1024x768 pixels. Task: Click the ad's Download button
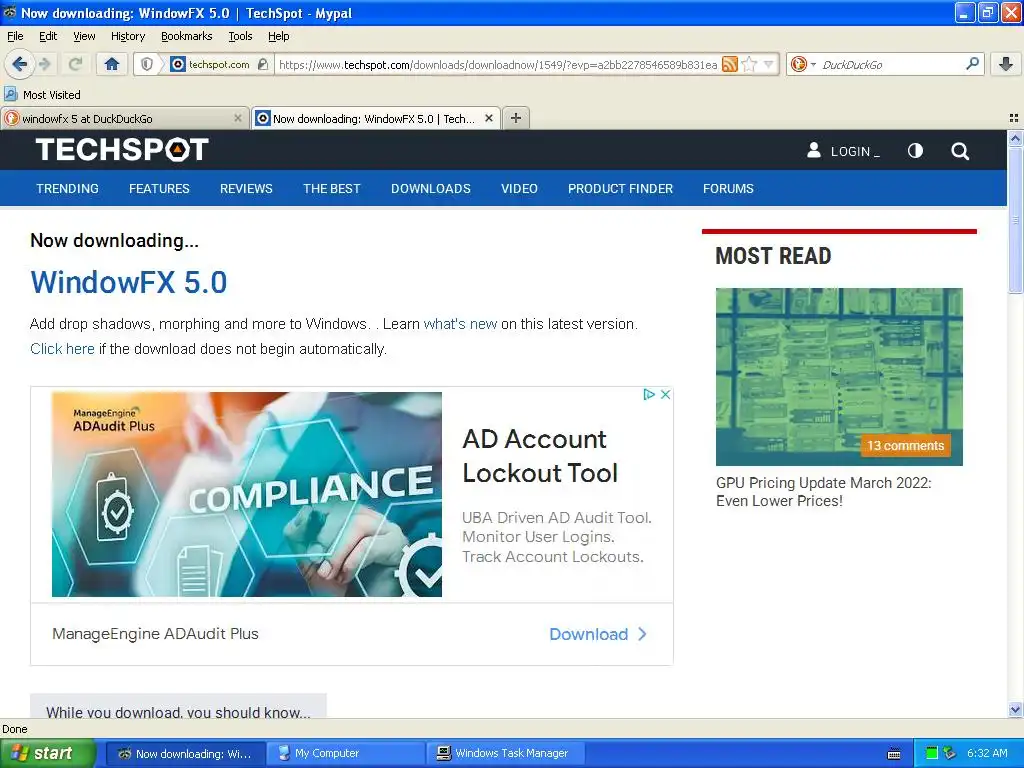598,634
